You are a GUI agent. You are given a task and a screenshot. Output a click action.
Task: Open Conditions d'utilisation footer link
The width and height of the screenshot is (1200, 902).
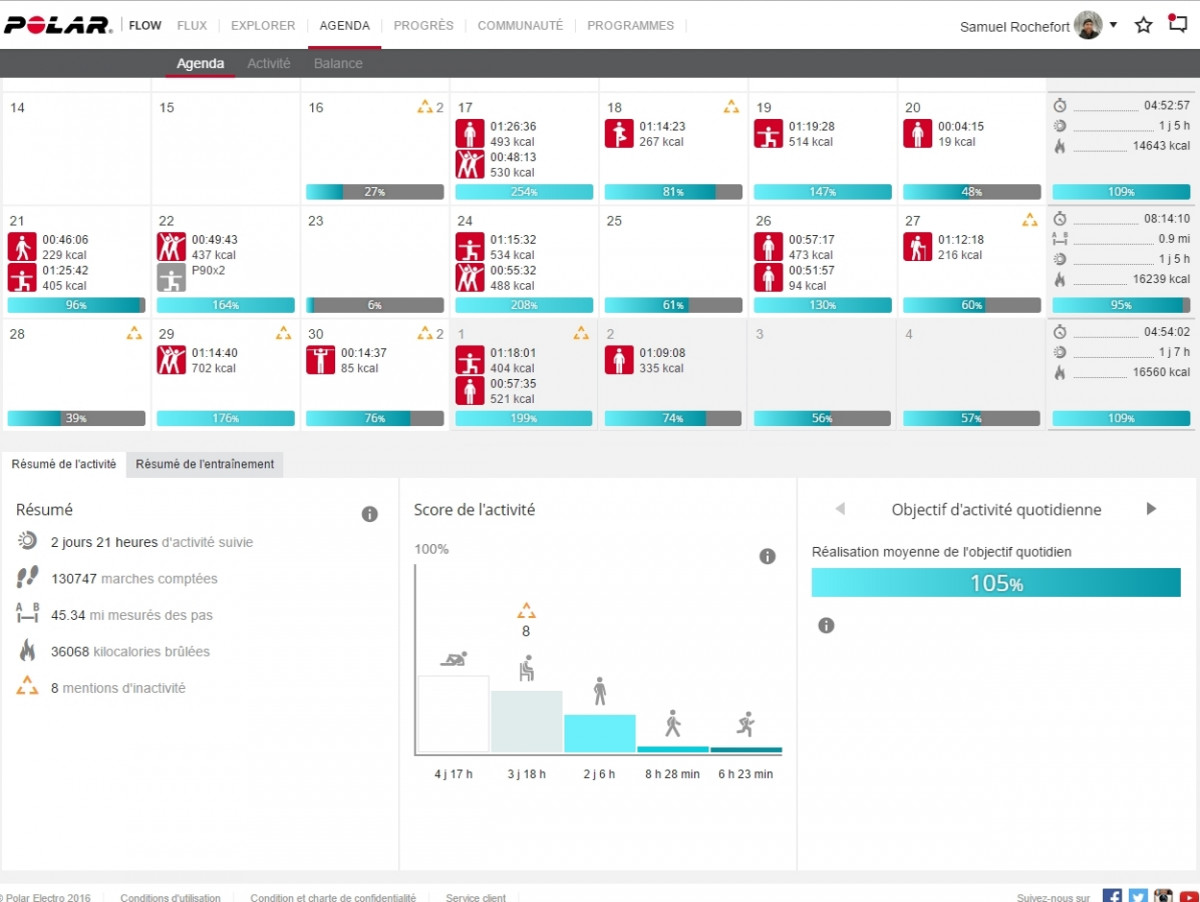click(x=170, y=897)
